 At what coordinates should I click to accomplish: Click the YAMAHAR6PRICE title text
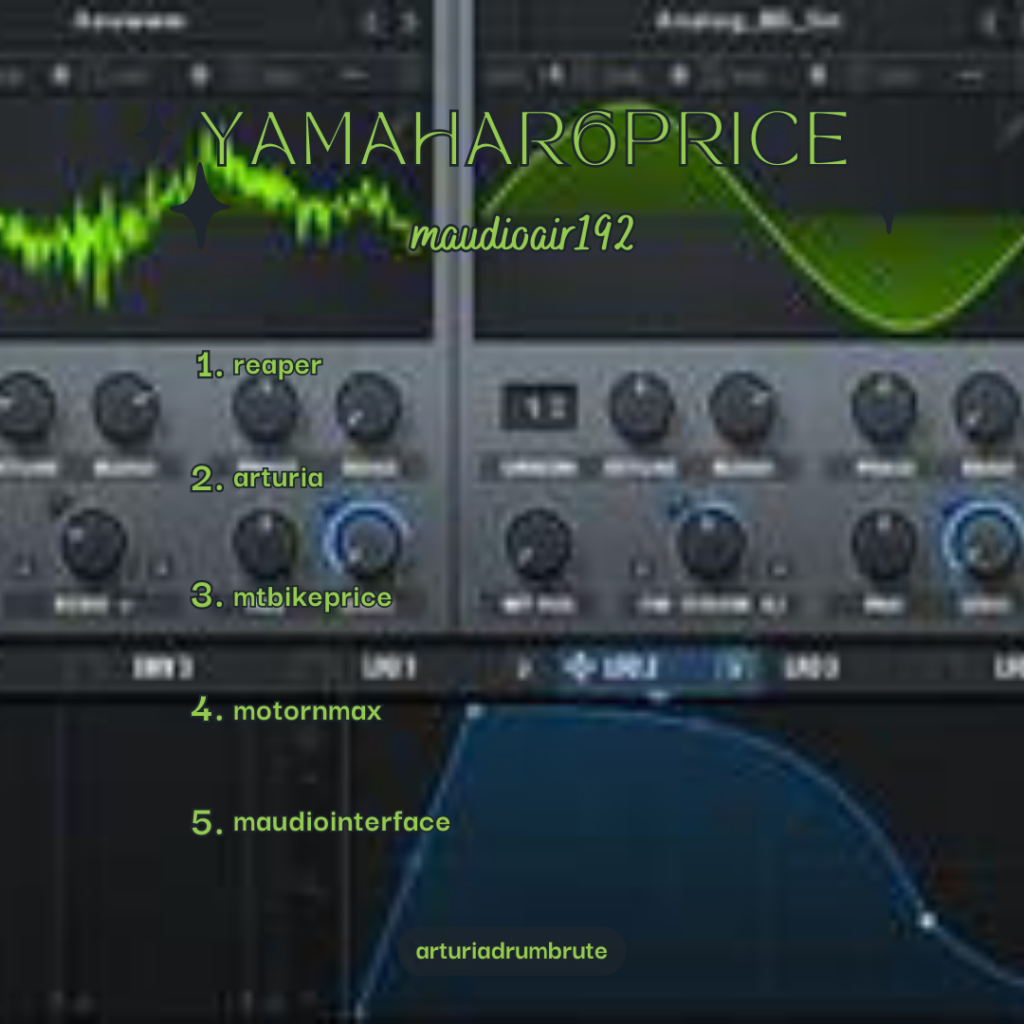coord(523,138)
